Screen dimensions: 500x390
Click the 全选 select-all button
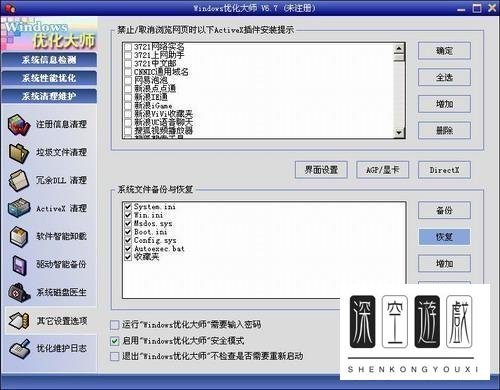(x=444, y=77)
